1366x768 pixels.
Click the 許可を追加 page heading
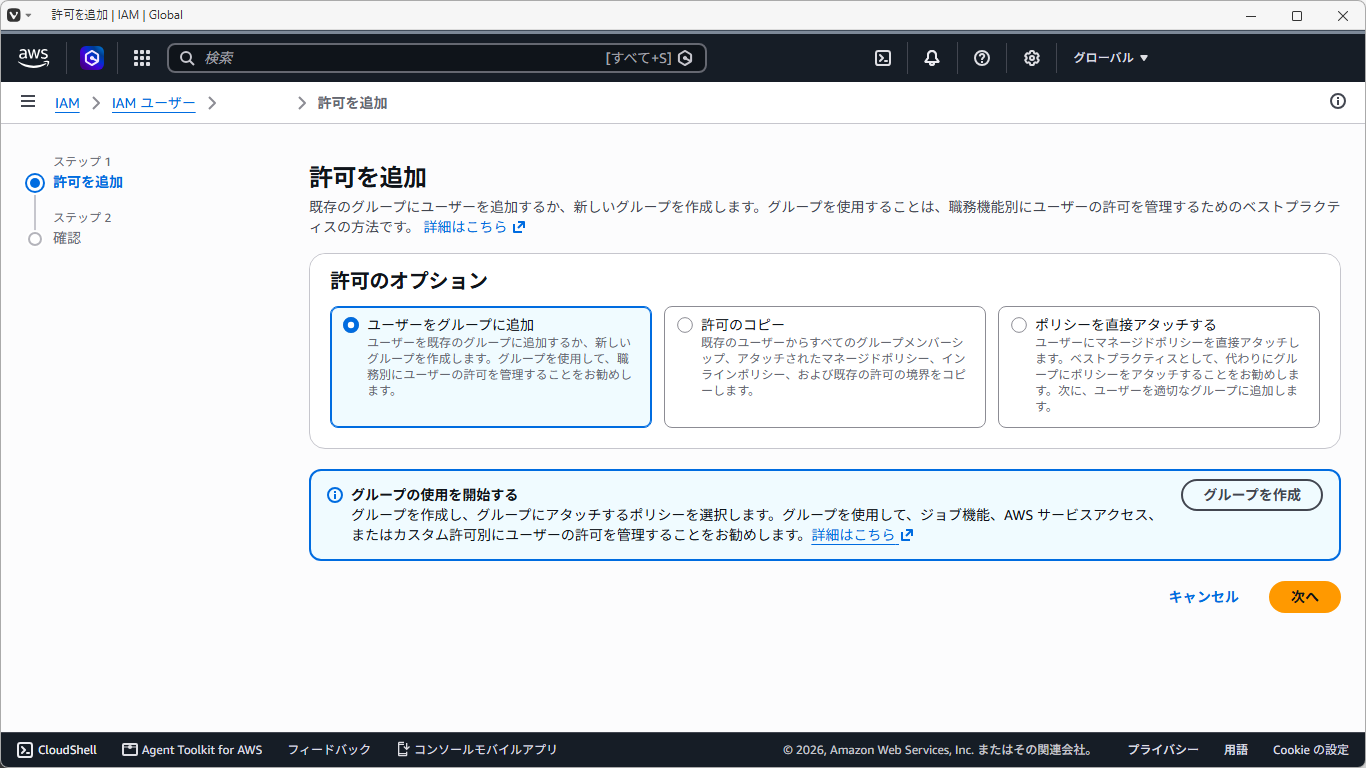pyautogui.click(x=368, y=178)
